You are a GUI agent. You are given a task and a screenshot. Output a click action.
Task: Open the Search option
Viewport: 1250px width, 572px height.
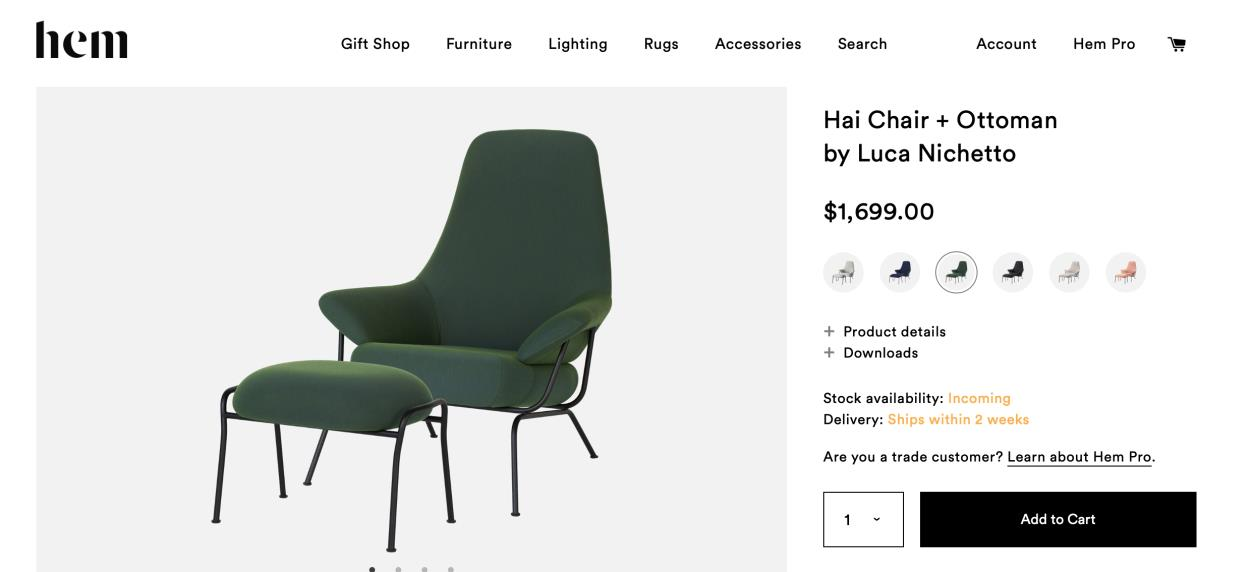coord(862,44)
